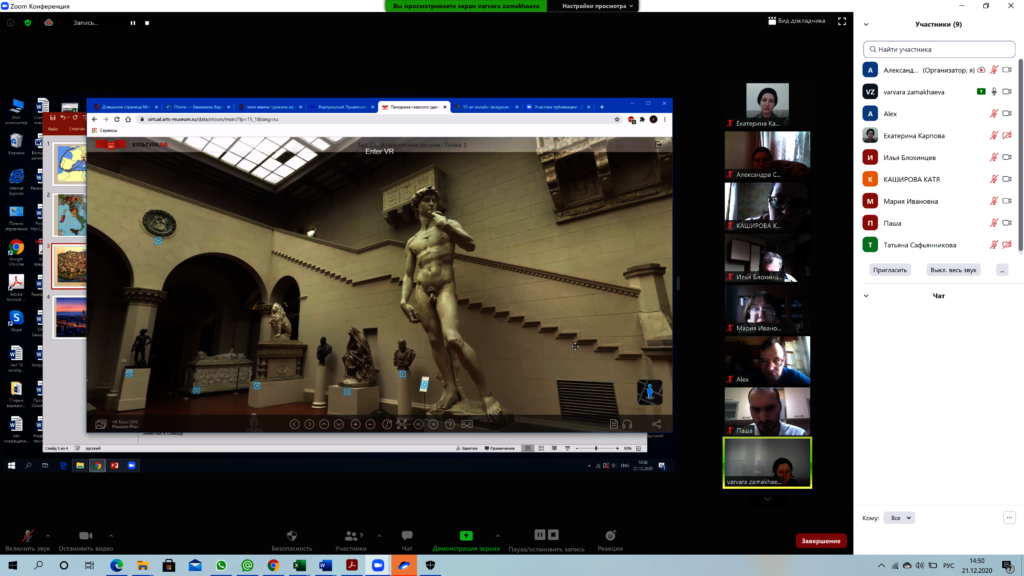
Task: Unmute microphone with Включить звук
Action: [x=27, y=541]
